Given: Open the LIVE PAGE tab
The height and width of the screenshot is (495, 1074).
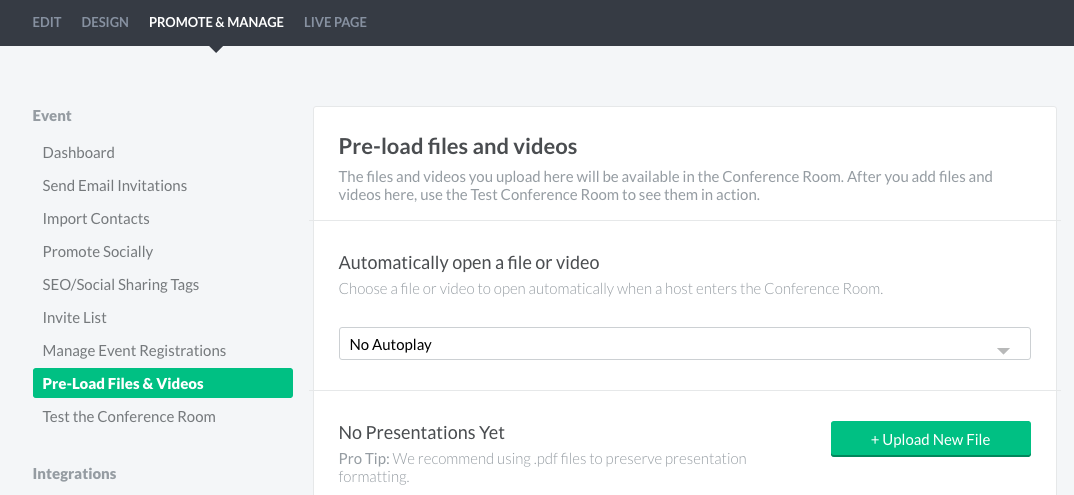Looking at the screenshot, I should click(335, 22).
